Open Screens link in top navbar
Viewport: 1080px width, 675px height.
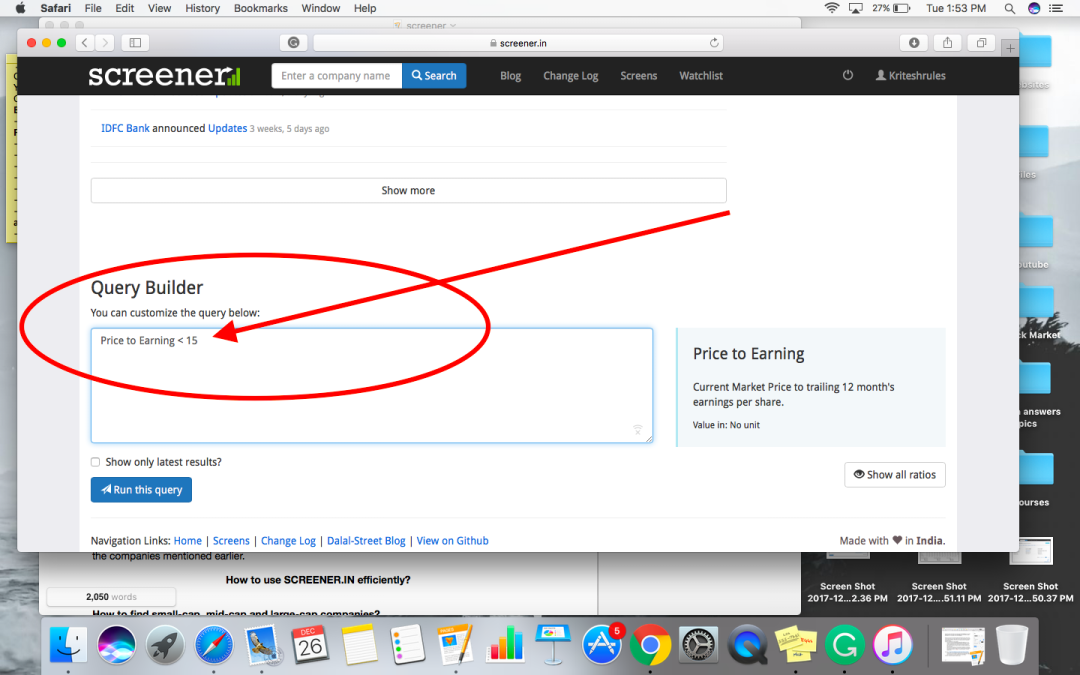tap(638, 76)
